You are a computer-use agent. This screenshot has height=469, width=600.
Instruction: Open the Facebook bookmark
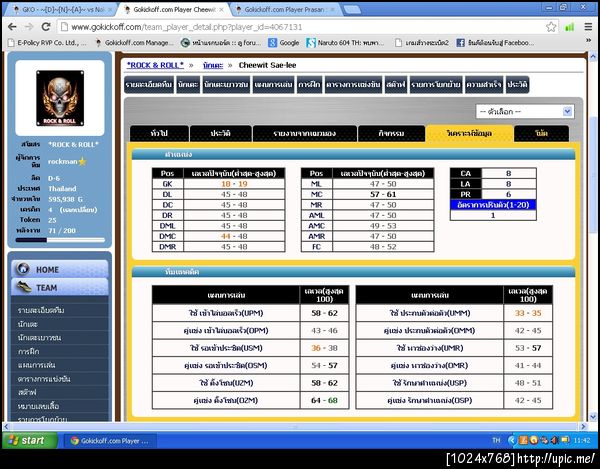coord(496,43)
